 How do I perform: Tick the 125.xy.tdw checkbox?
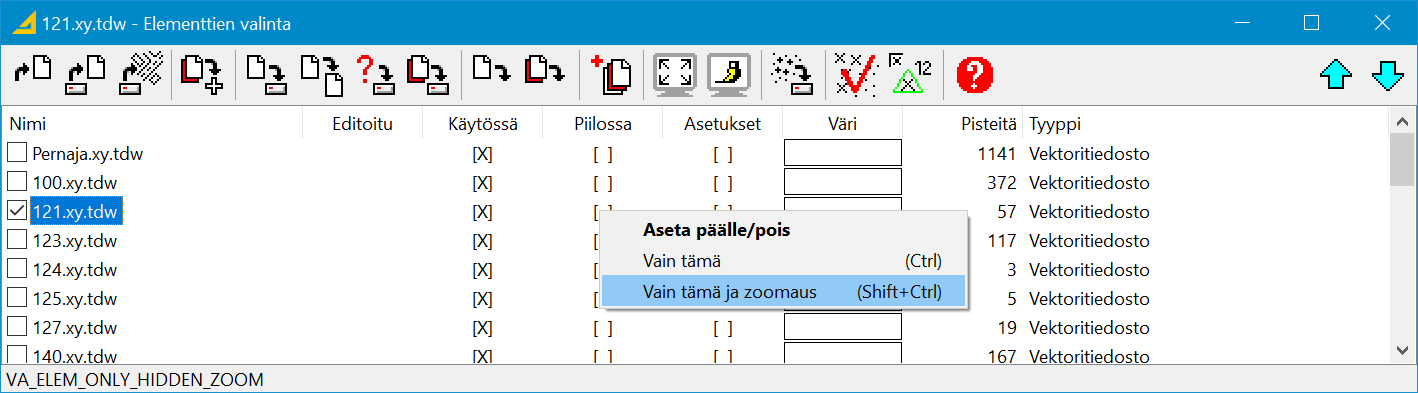17,299
